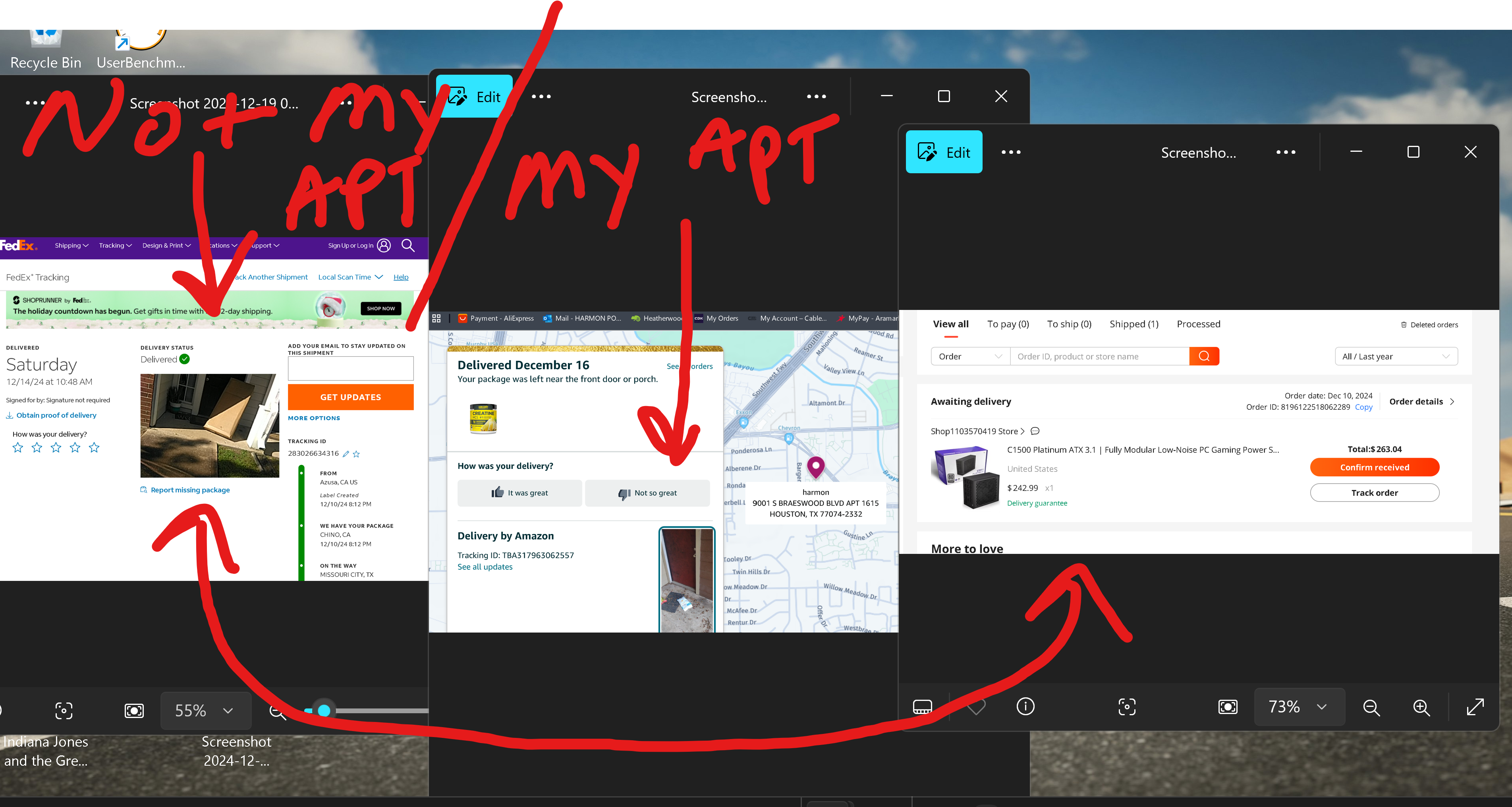Click the FedEx search magnifier icon

pos(408,246)
